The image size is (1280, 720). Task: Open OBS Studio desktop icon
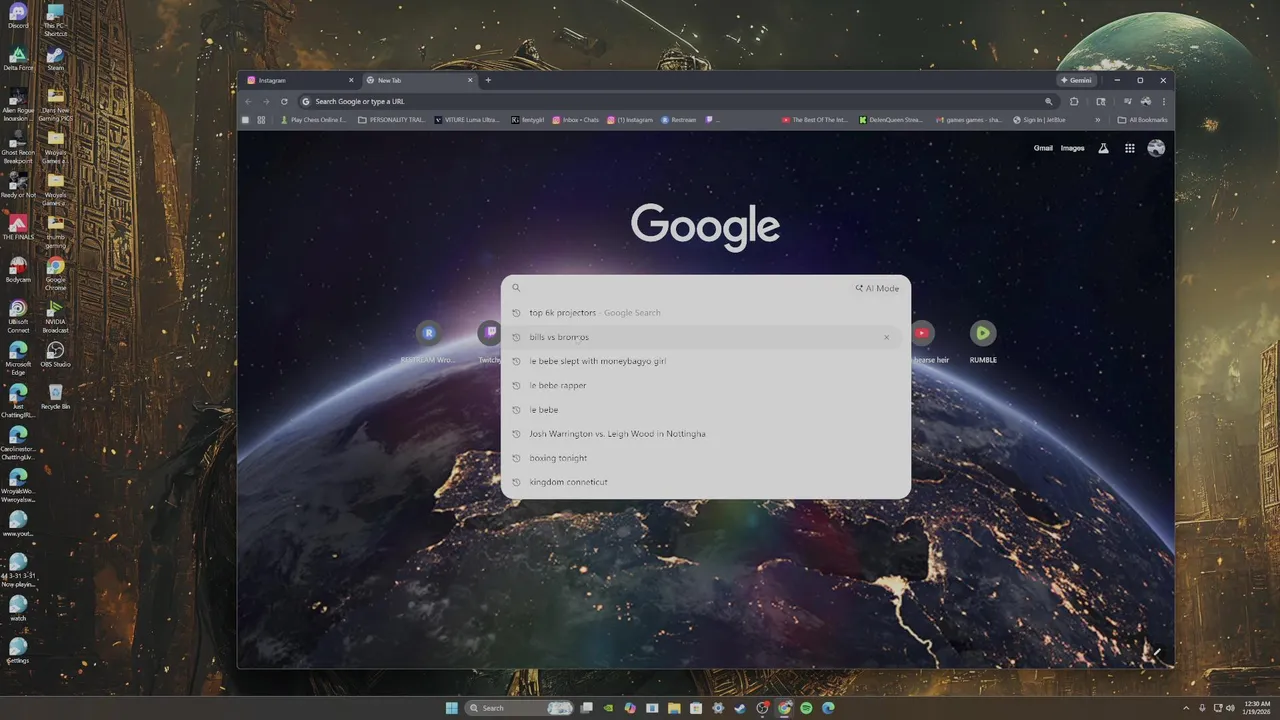pos(55,355)
